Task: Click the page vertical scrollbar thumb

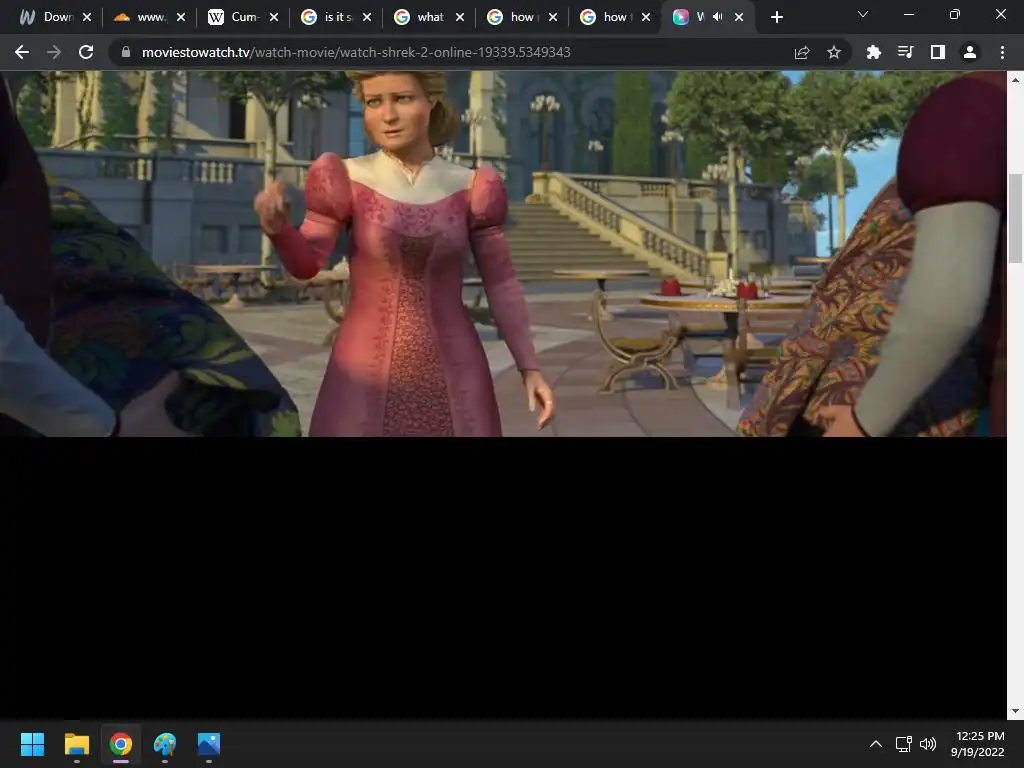Action: pyautogui.click(x=1016, y=218)
